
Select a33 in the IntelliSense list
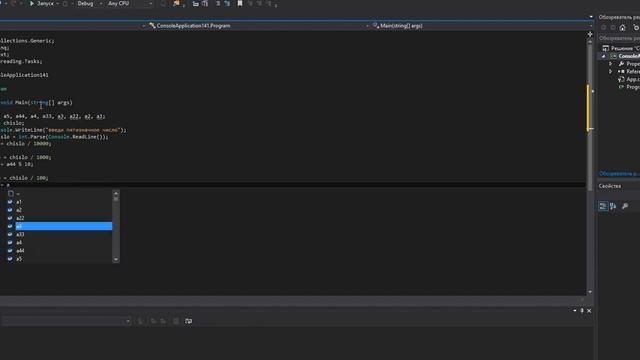tap(59, 235)
